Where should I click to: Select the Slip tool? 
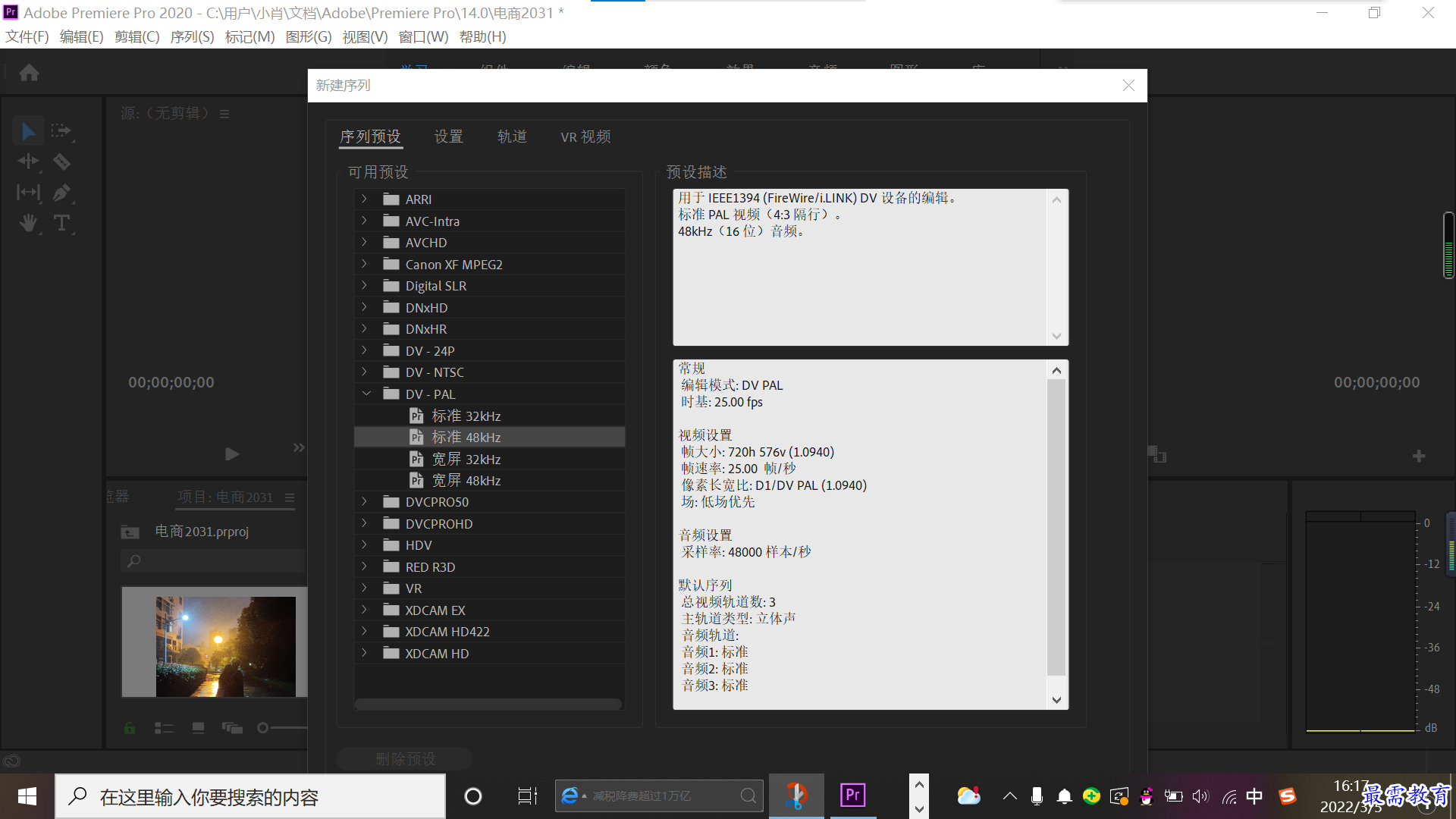click(x=28, y=193)
